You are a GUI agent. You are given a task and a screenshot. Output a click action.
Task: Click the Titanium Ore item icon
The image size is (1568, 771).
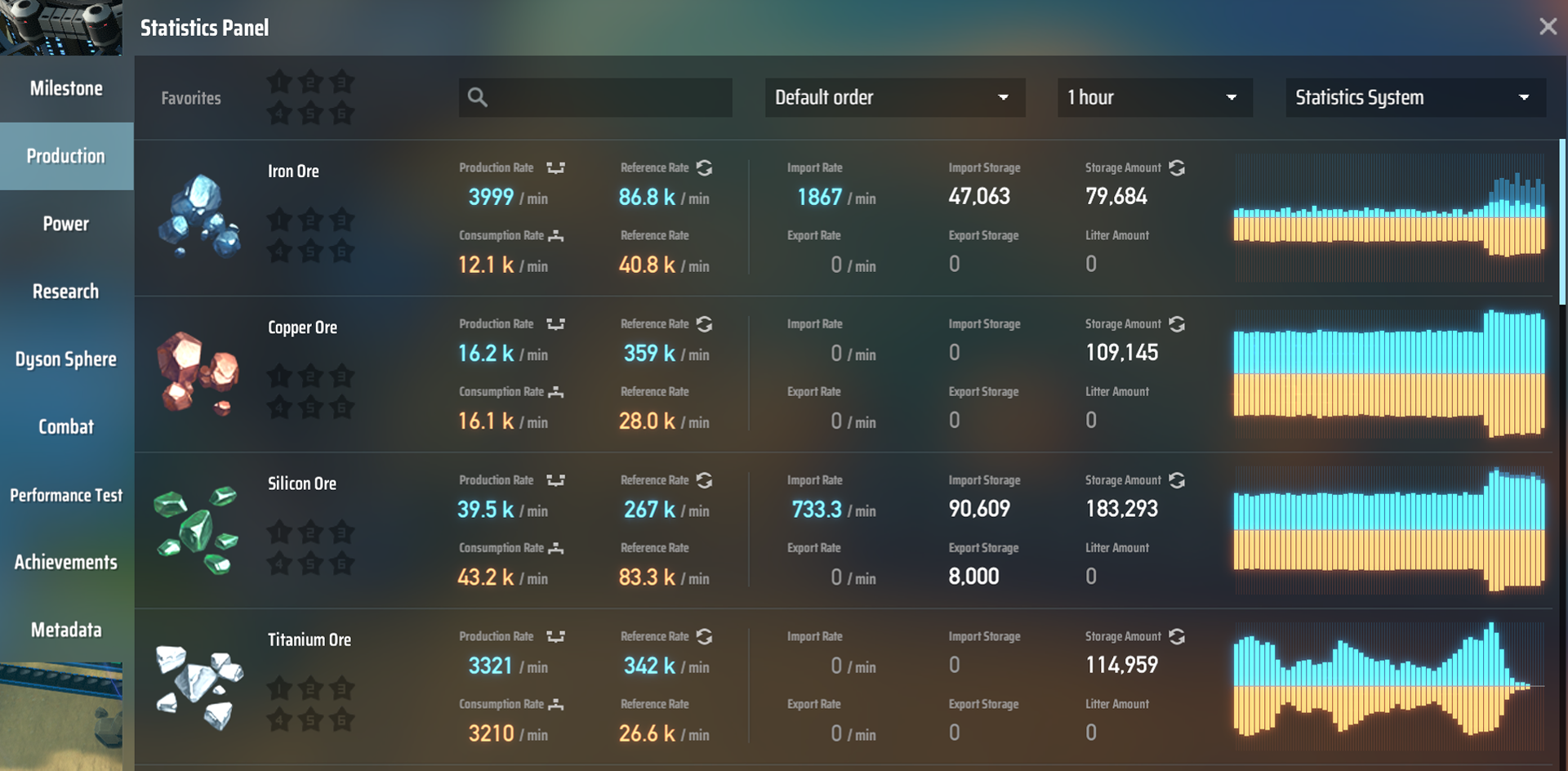pyautogui.click(x=198, y=686)
